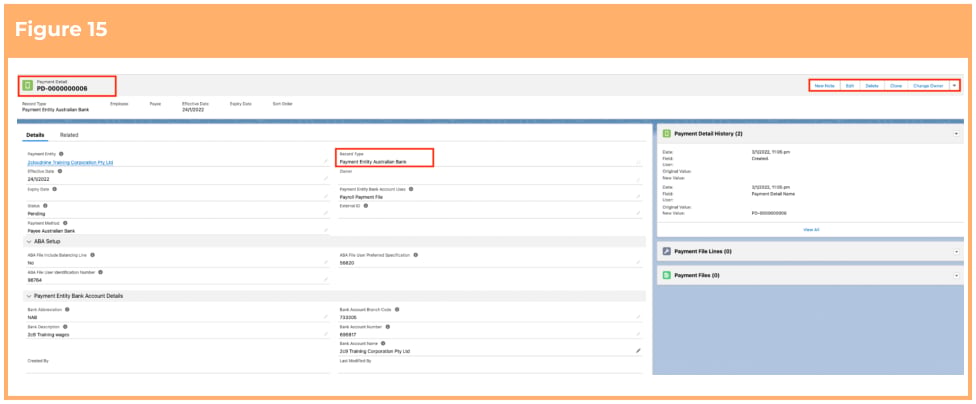Image resolution: width=976 pixels, height=404 pixels.
Task: Click the Clone button
Action: coord(896,85)
